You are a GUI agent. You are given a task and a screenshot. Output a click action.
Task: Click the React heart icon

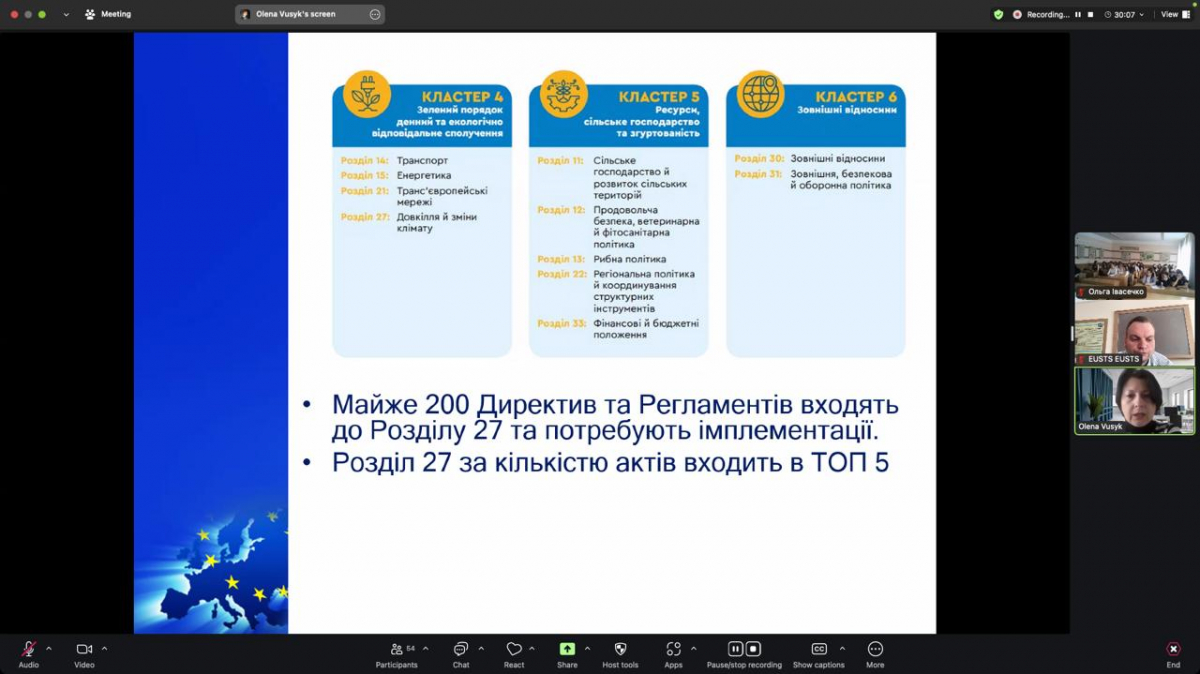(514, 650)
